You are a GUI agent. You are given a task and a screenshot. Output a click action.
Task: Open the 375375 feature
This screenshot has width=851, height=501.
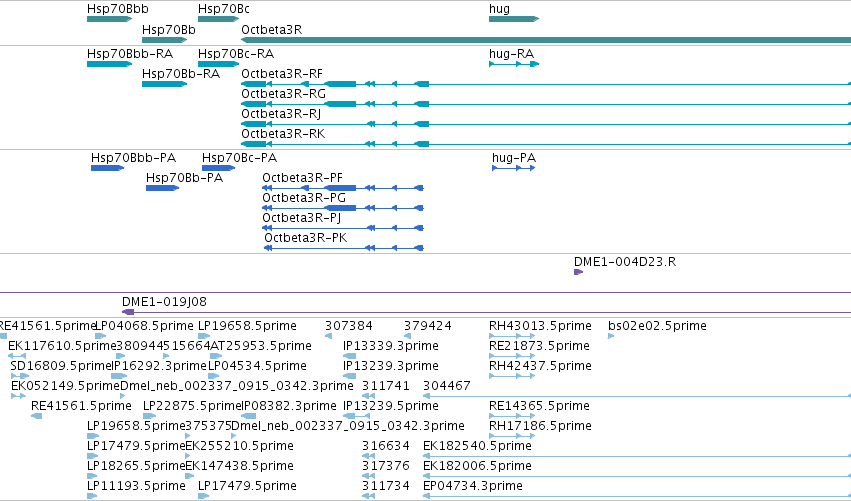(209, 427)
